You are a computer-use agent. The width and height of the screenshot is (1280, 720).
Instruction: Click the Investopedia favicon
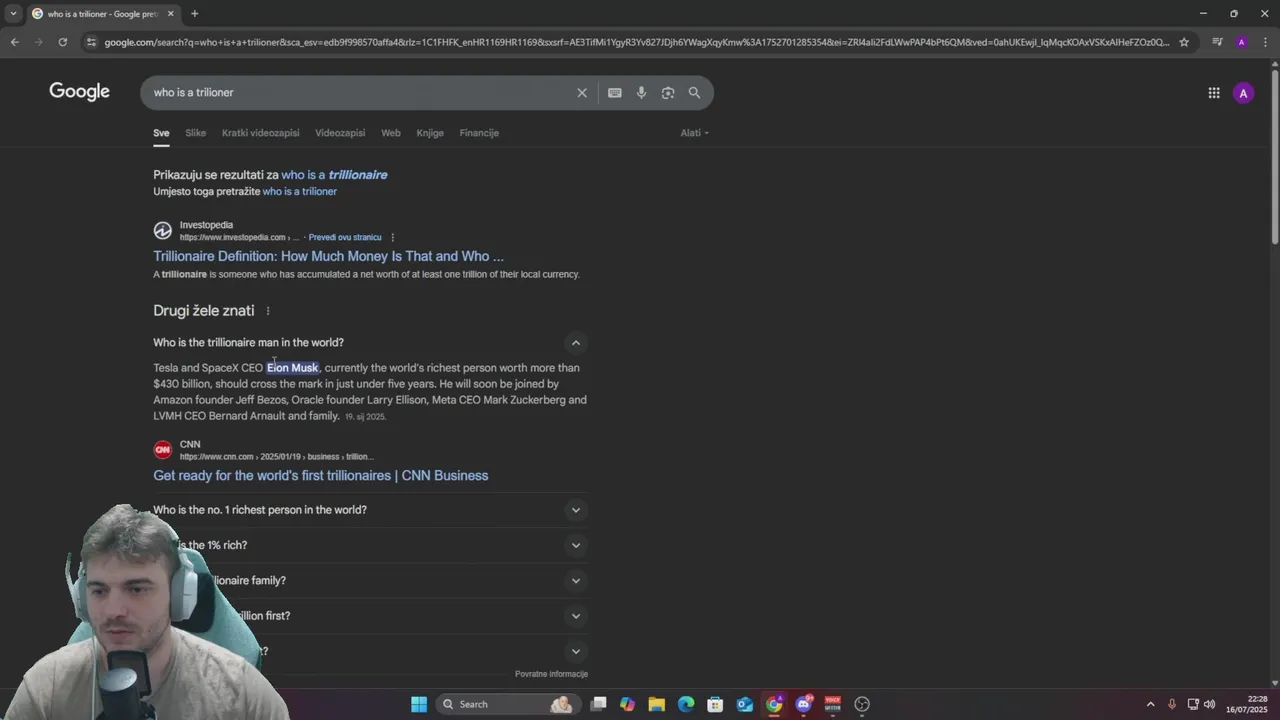pos(162,231)
